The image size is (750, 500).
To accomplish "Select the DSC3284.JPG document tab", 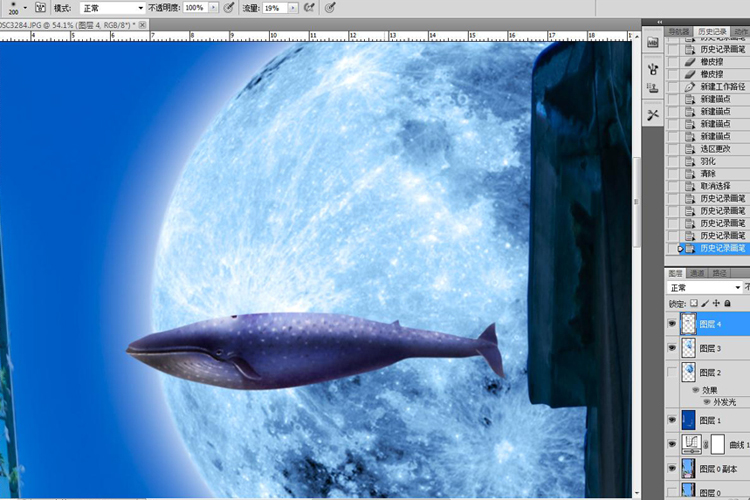I will point(67,25).
